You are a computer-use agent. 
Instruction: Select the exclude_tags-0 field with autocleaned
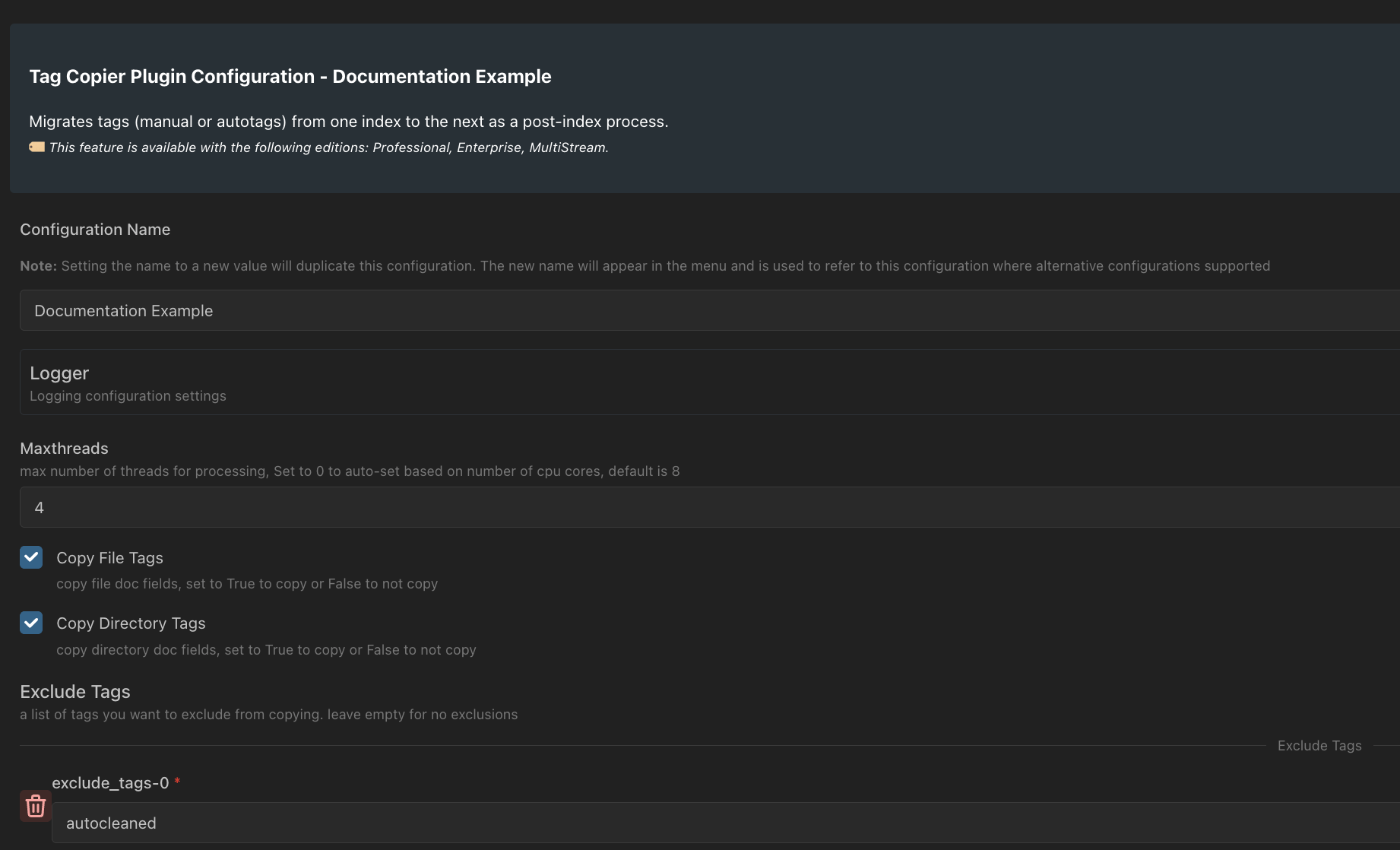click(726, 823)
